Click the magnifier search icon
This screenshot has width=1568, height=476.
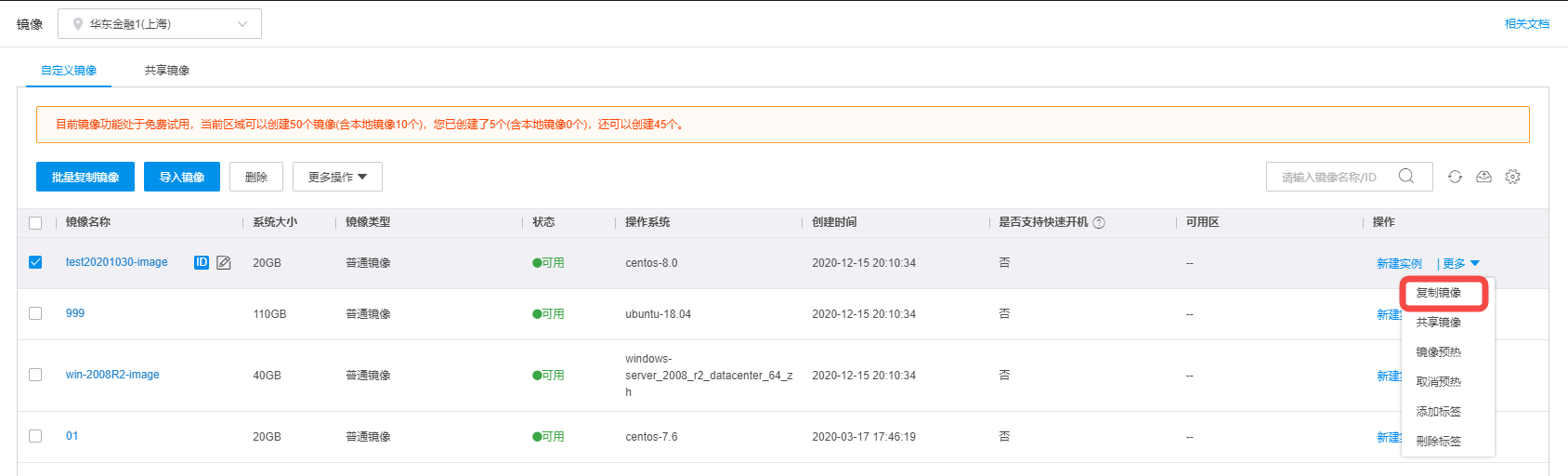coord(1406,176)
